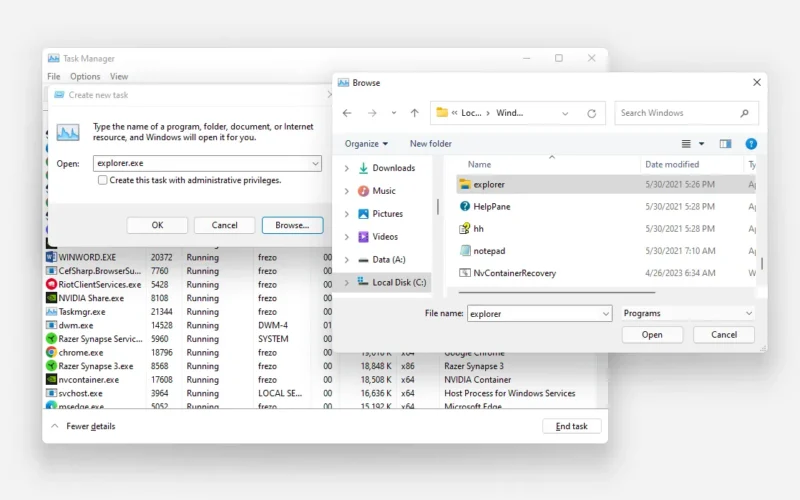Select the HelpPane file icon
Screen dimensions: 800x500
pos(464,206)
